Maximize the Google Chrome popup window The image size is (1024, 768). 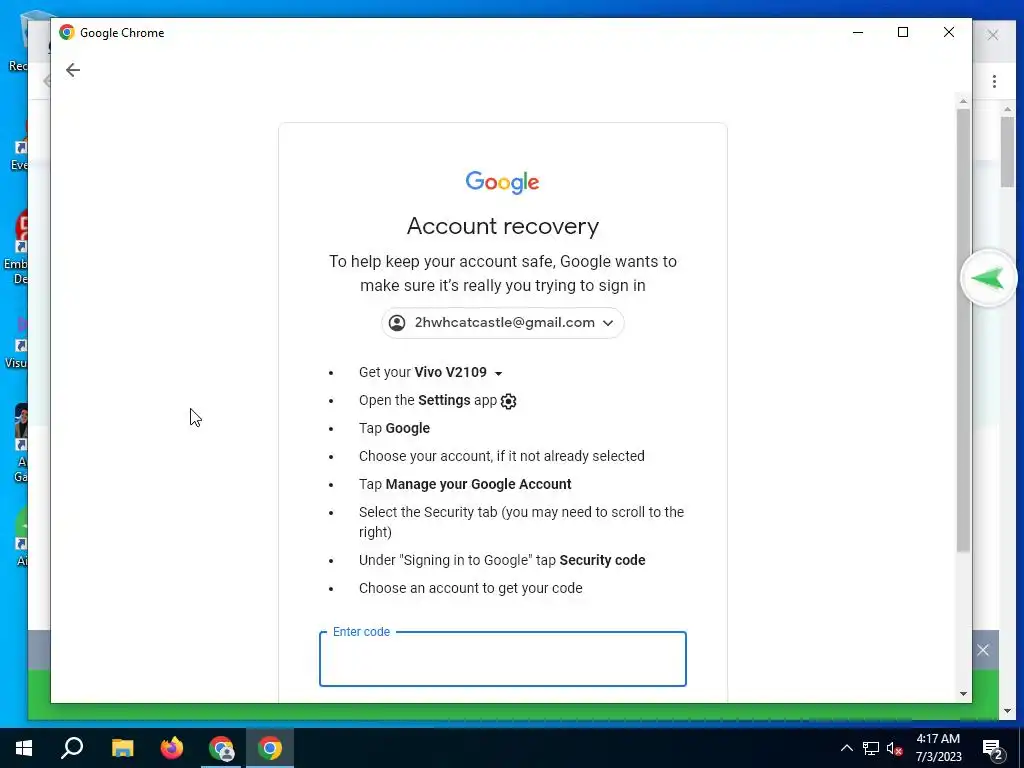(903, 33)
